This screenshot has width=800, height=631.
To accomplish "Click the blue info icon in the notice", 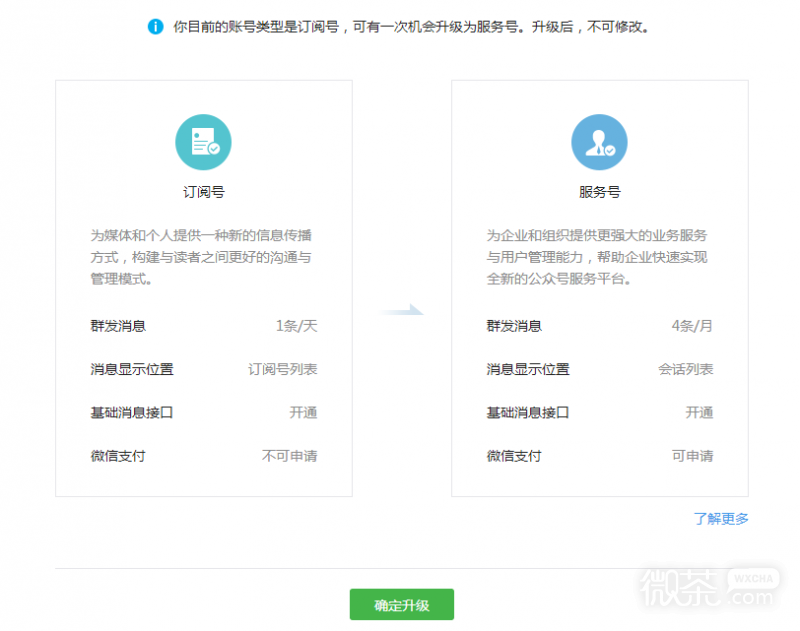I will tap(156, 27).
